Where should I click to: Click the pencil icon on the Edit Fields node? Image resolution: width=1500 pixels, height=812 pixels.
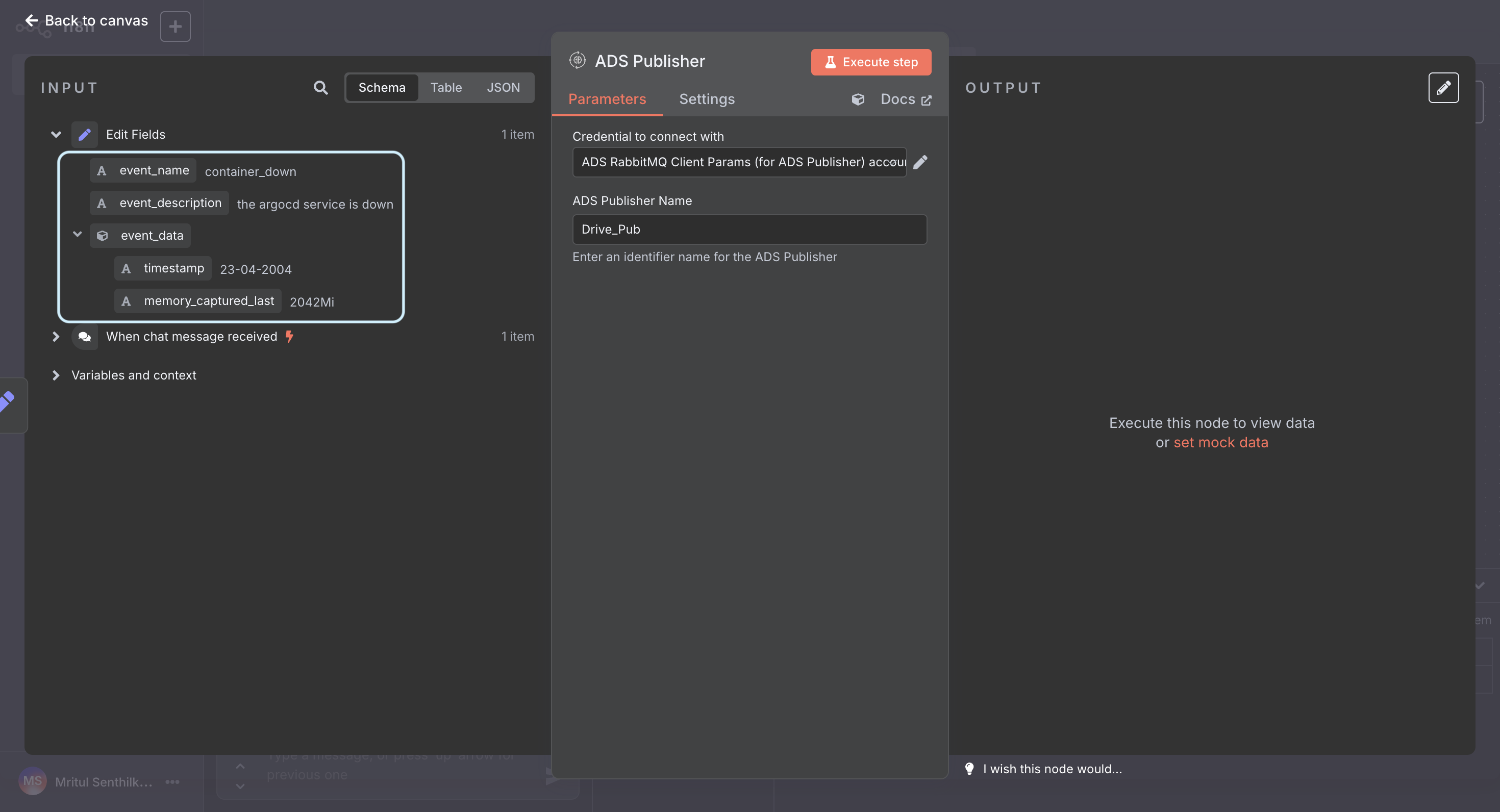tap(84, 134)
